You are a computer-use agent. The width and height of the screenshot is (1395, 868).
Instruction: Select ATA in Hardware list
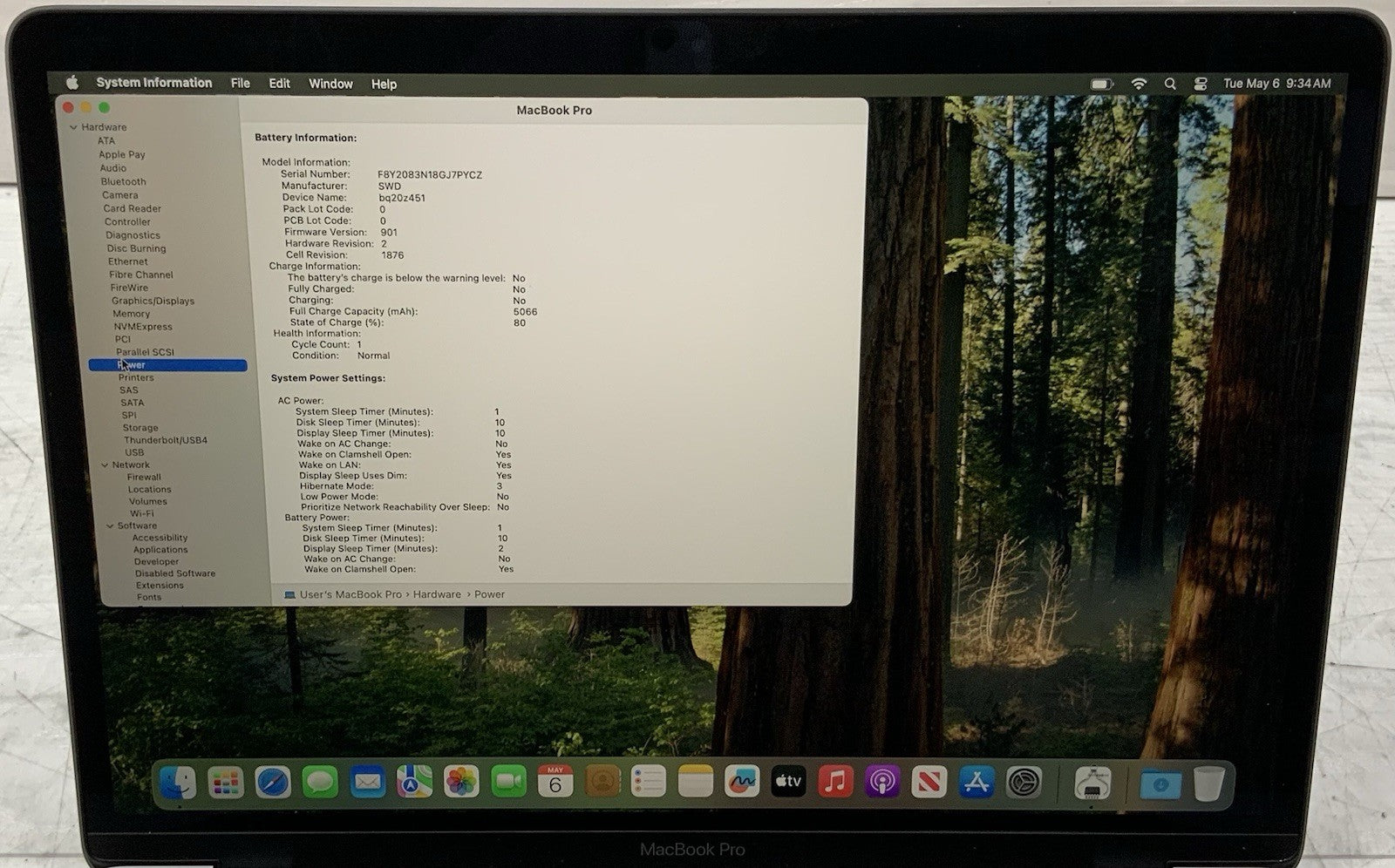pos(105,140)
